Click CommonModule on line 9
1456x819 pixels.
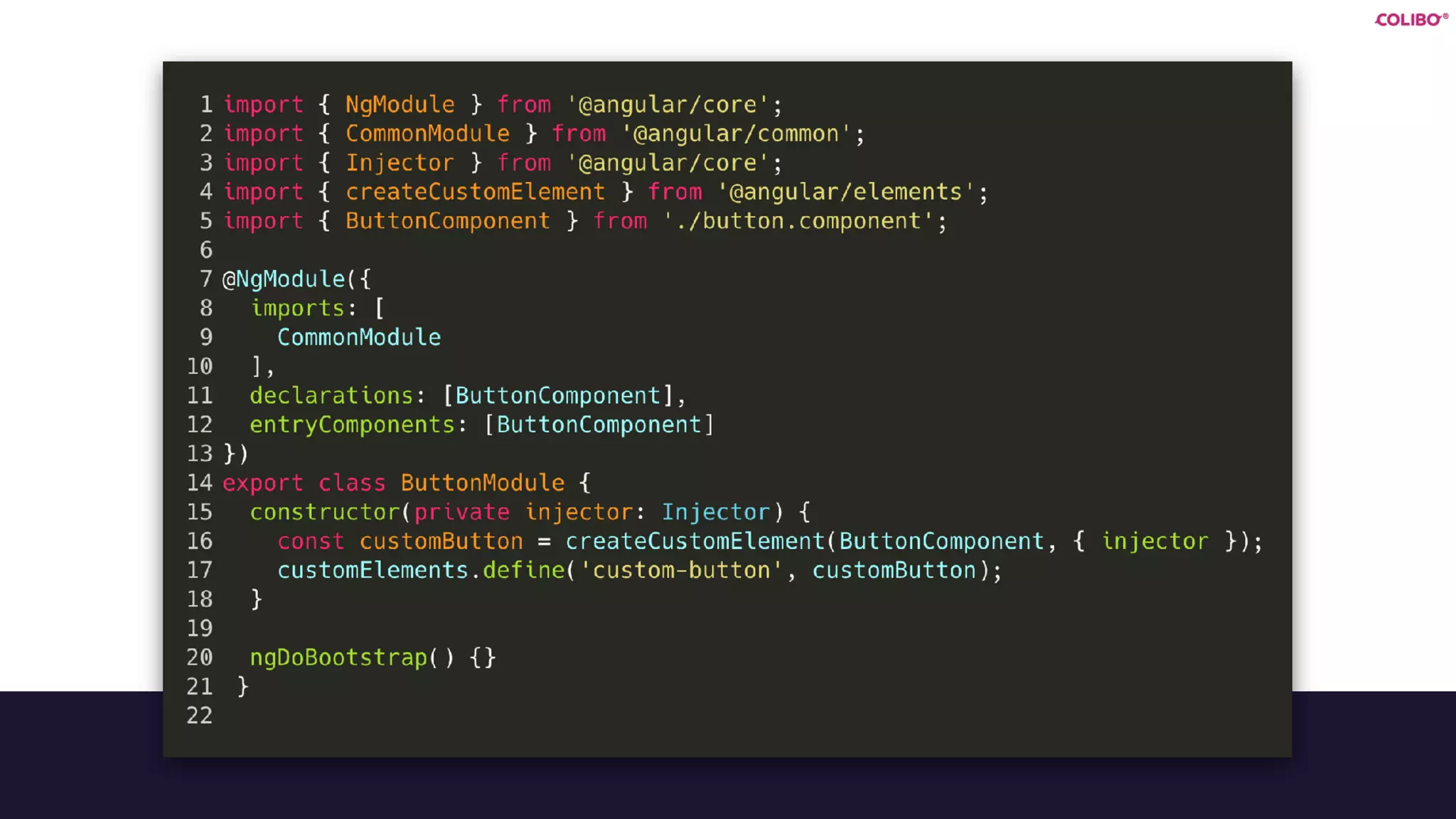[359, 338]
